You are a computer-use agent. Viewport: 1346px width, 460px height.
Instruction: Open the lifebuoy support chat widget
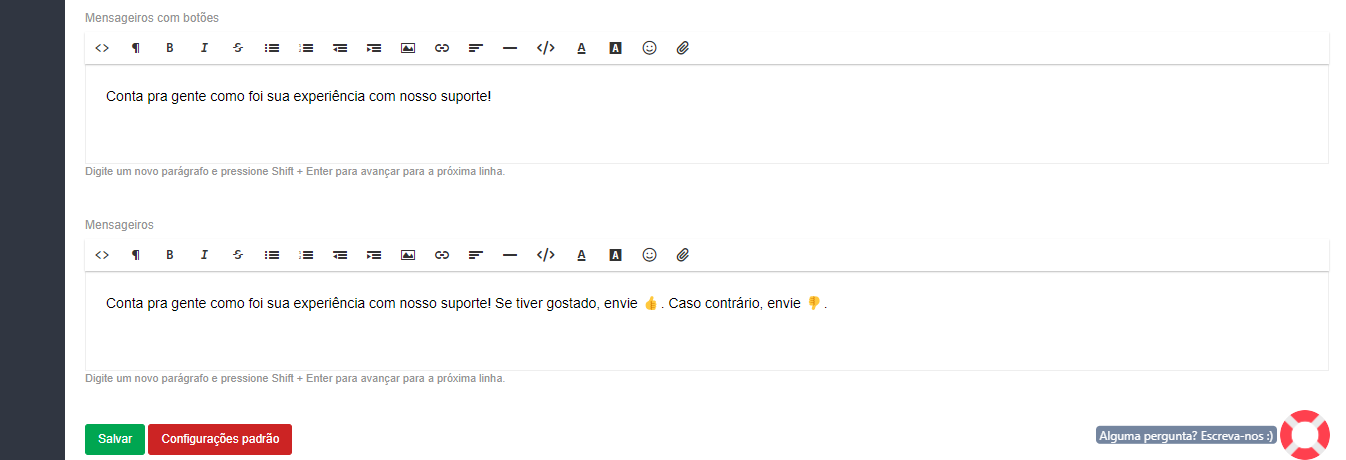pyautogui.click(x=1305, y=435)
